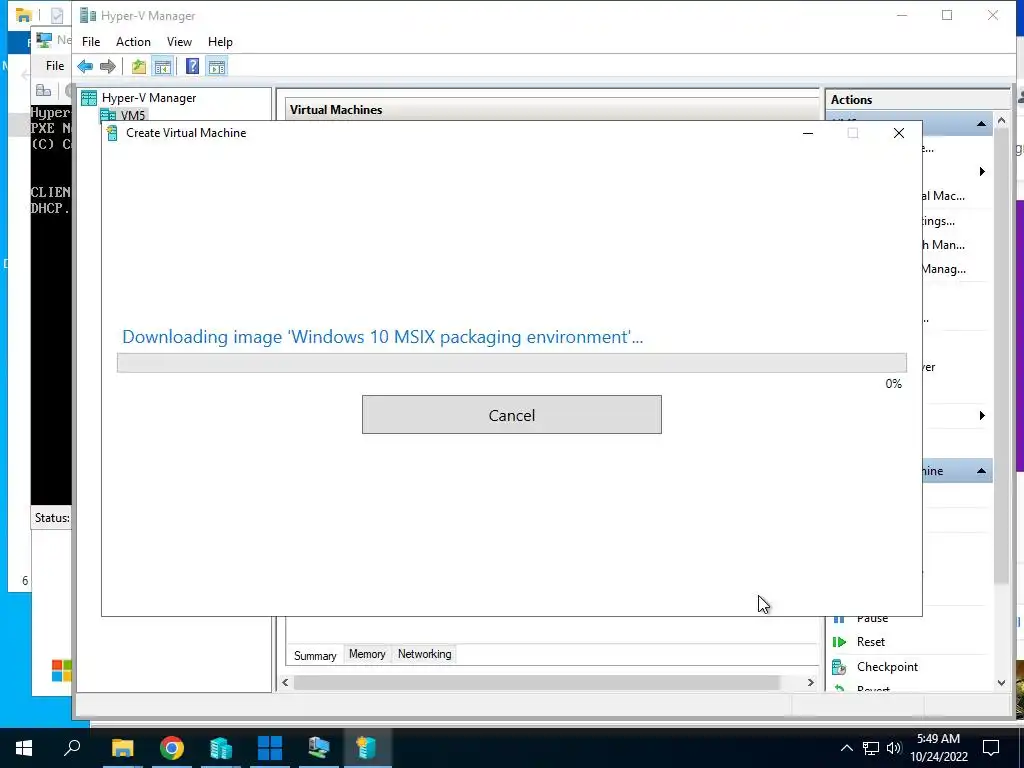Toggle the Show/Hide Action Pane icon
This screenshot has width=1024, height=768.
click(x=217, y=66)
